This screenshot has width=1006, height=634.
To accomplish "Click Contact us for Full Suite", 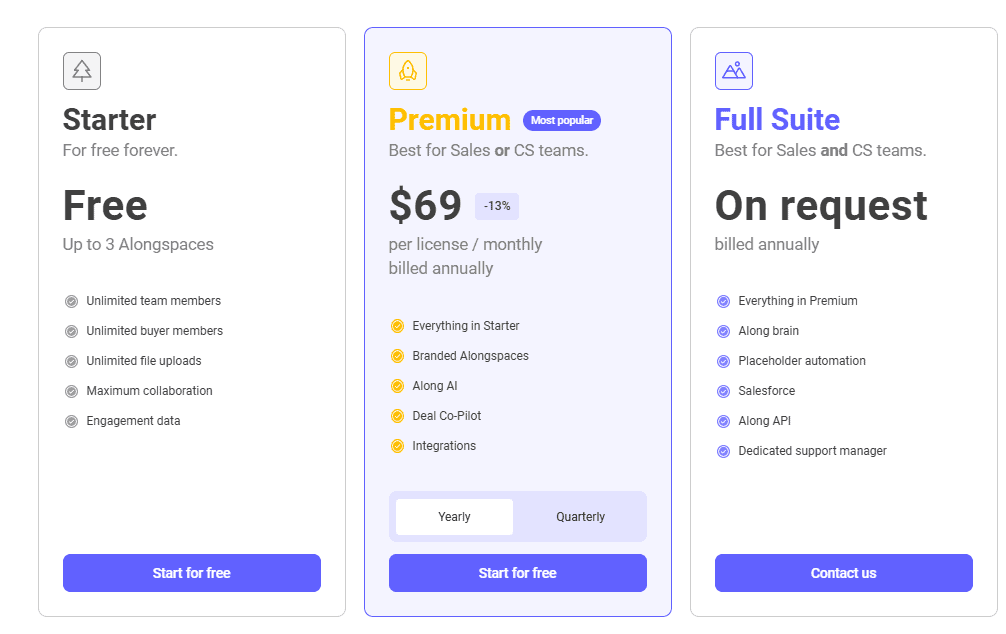I will click(x=843, y=573).
